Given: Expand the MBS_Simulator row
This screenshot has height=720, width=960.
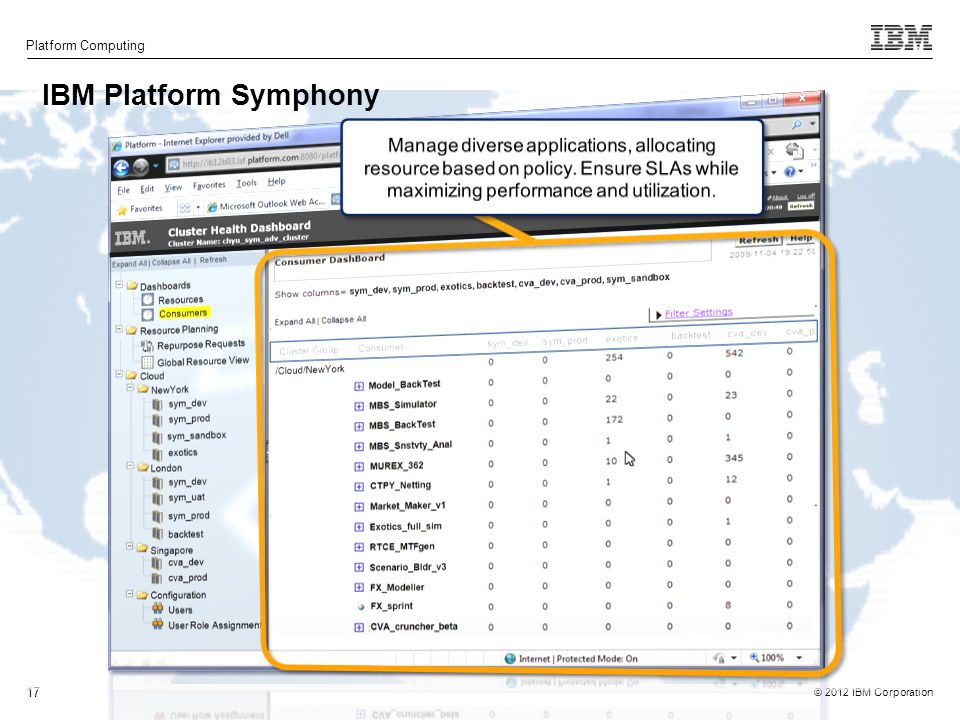Looking at the screenshot, I should pos(359,407).
